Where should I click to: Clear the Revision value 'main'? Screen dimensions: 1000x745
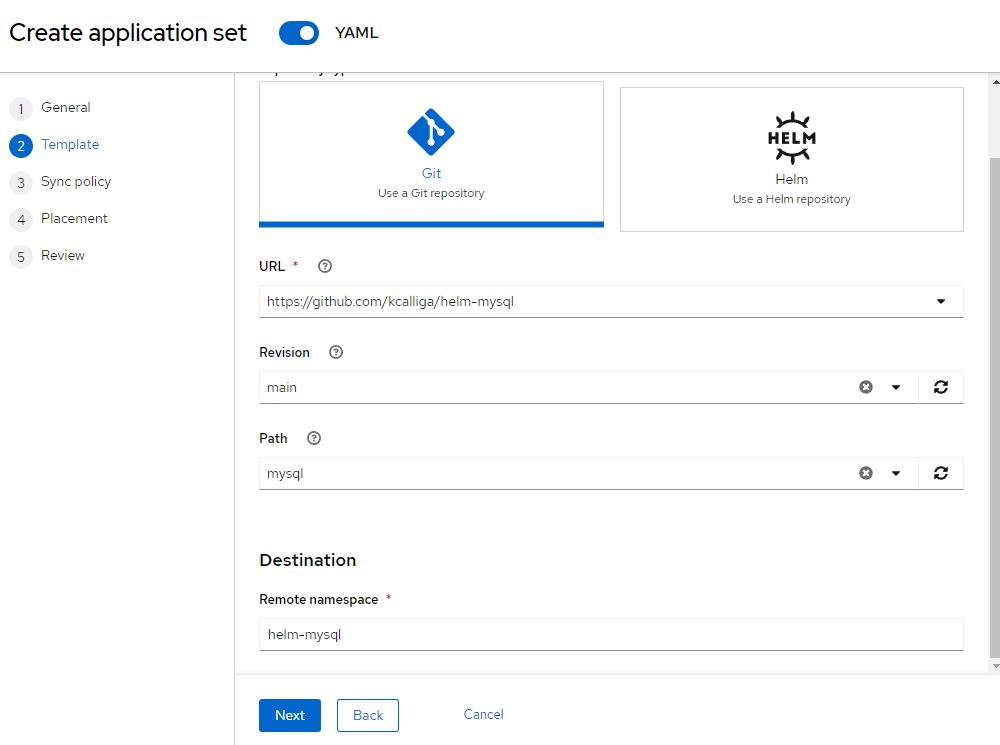tap(866, 387)
